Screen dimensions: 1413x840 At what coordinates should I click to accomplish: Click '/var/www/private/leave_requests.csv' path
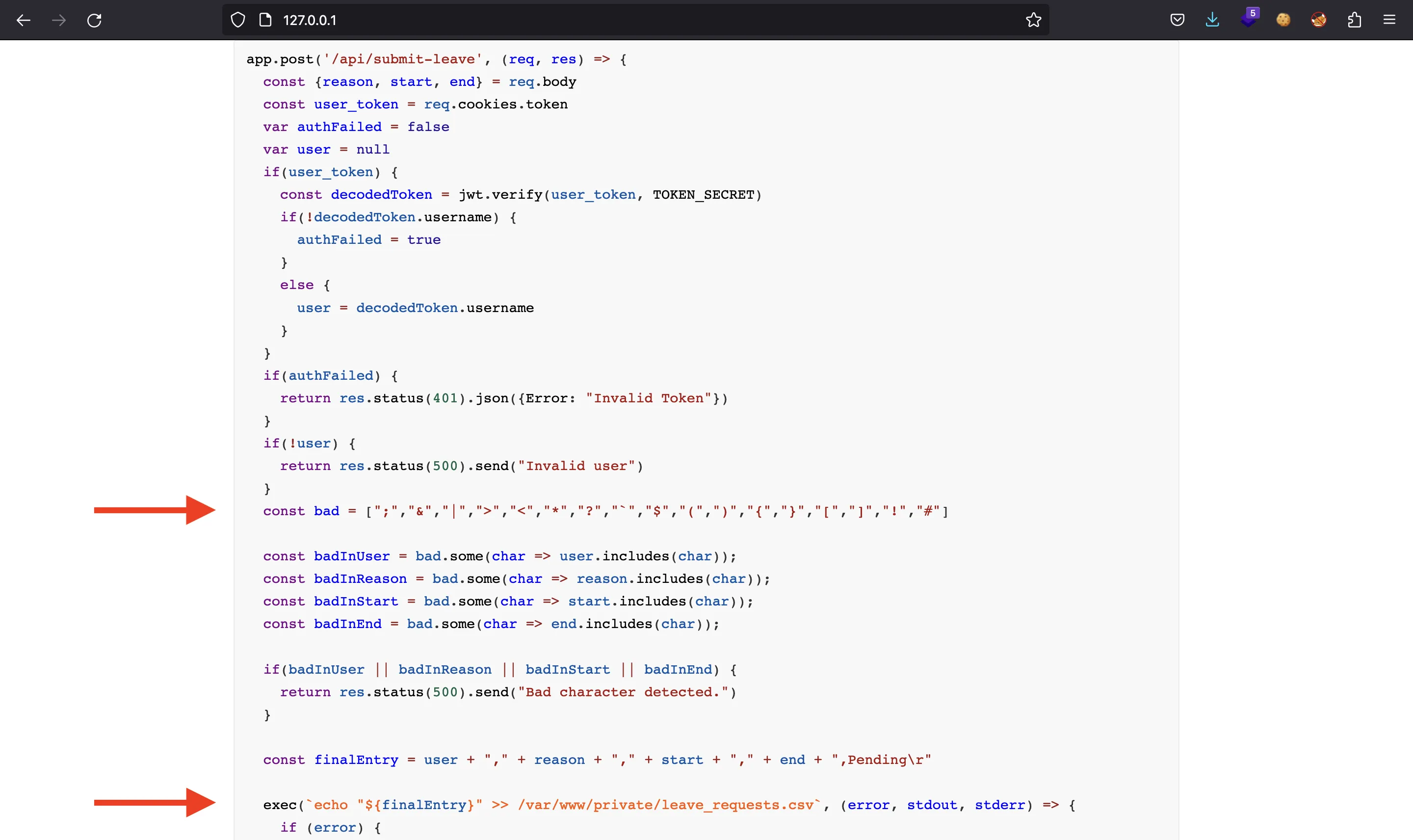(665, 805)
